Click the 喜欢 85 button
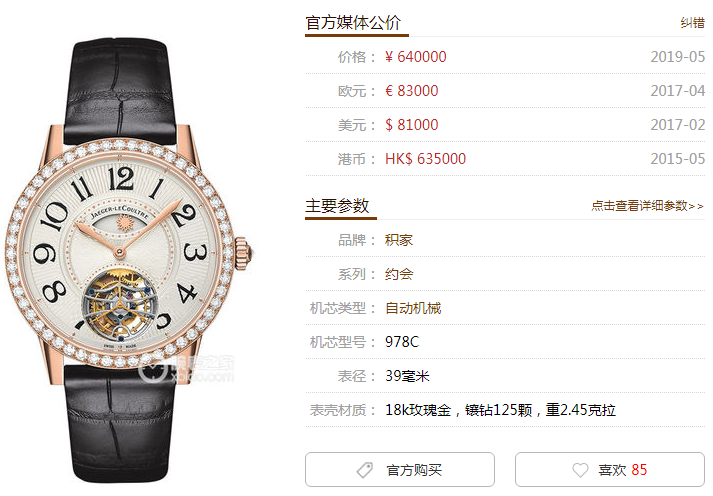The width and height of the screenshot is (713, 496). pyautogui.click(x=610, y=470)
